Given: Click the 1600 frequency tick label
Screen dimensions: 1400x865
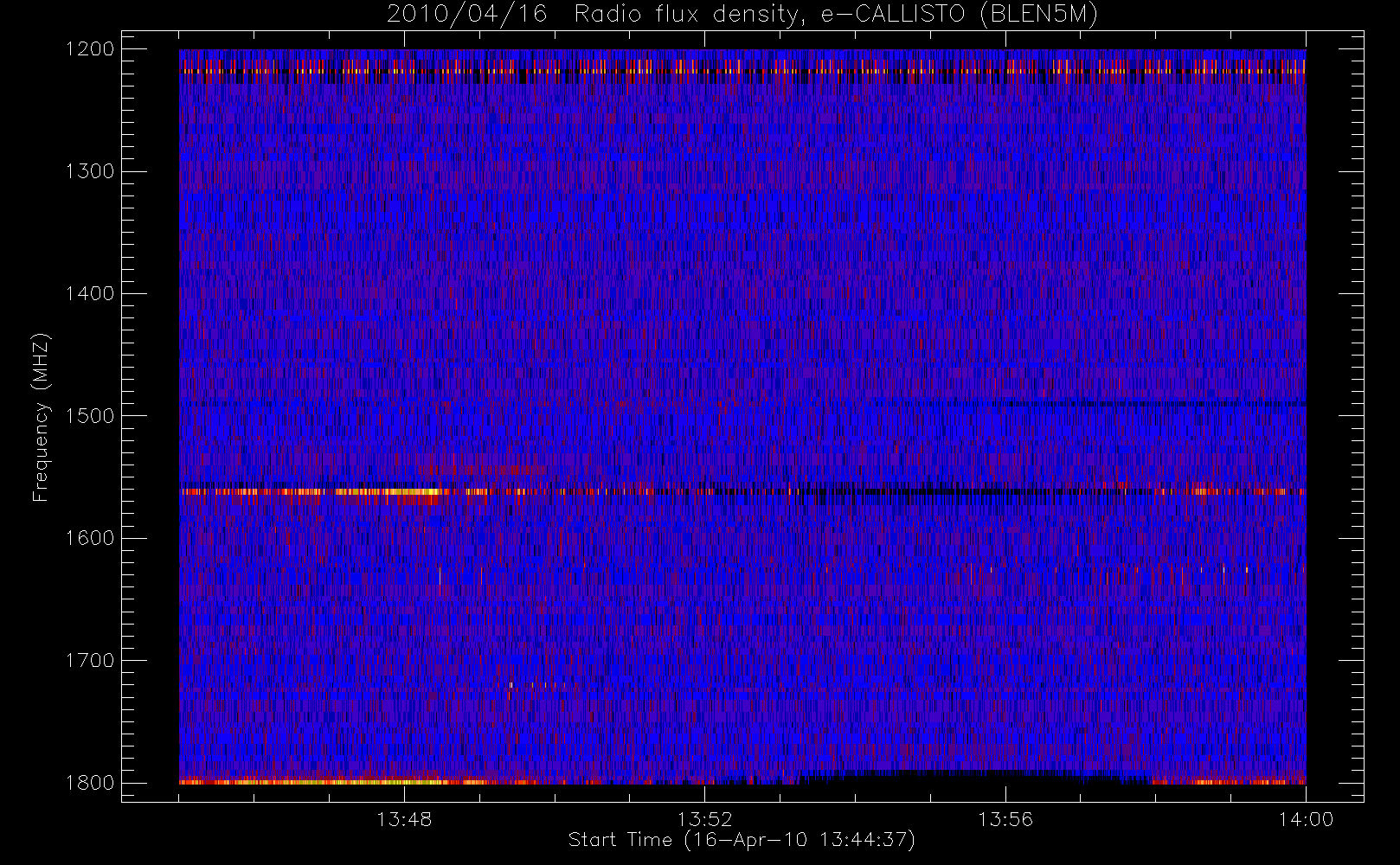Looking at the screenshot, I should (x=90, y=538).
